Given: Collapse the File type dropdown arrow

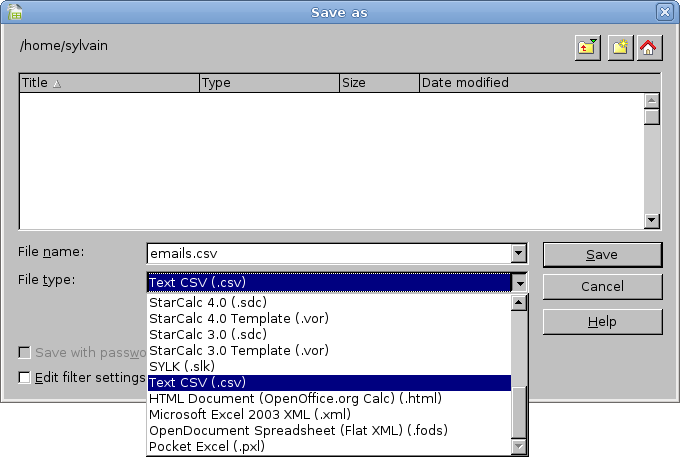Looking at the screenshot, I should point(518,283).
